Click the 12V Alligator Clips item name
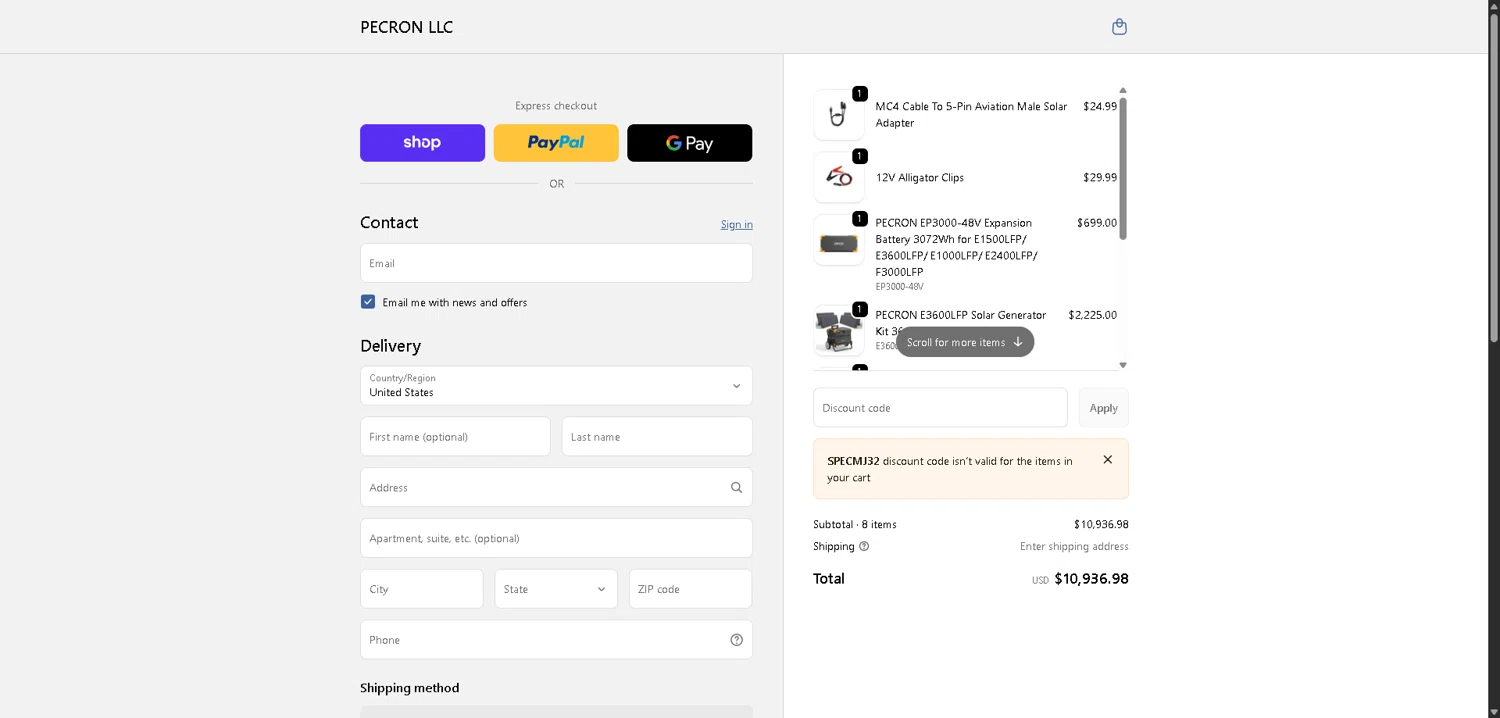The image size is (1500, 718). tap(919, 178)
